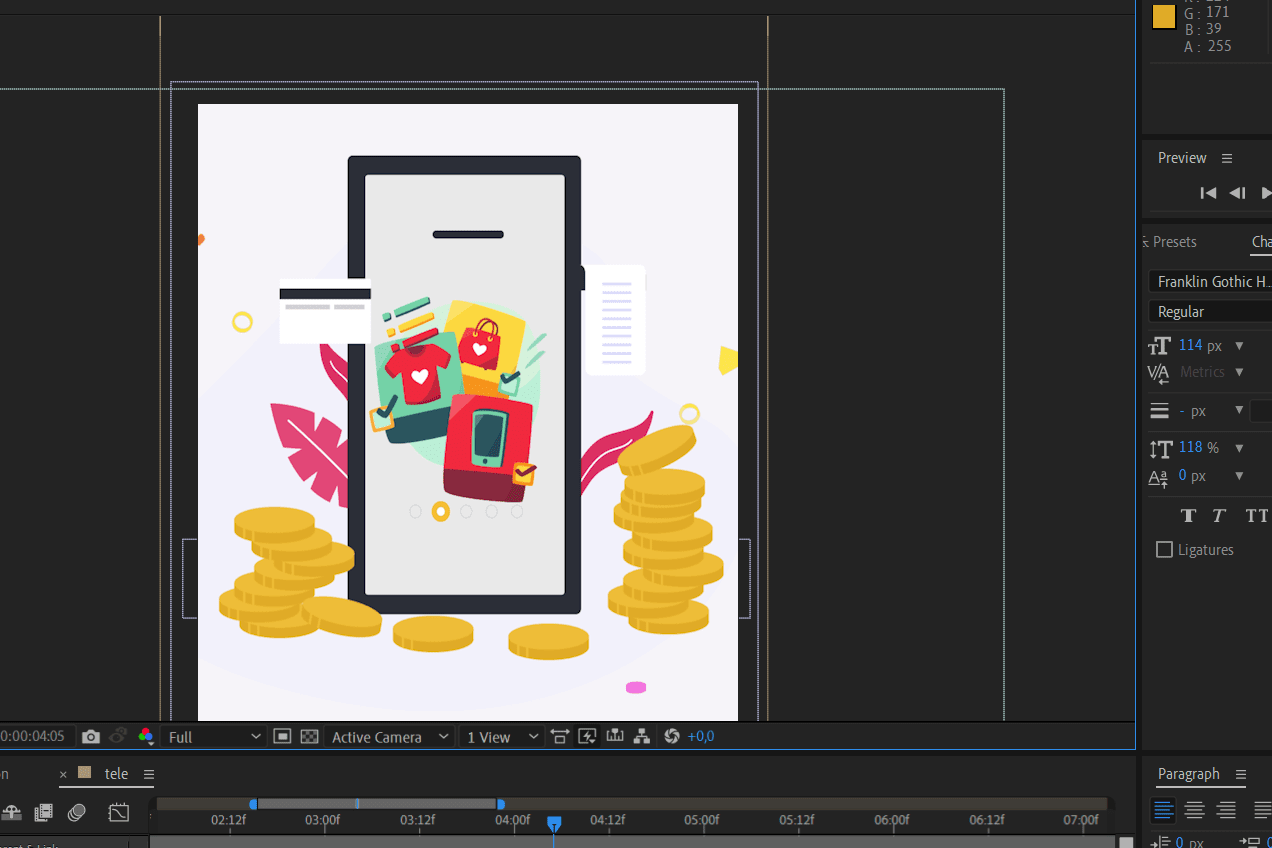Apply Faux Italic text style

1219,516
